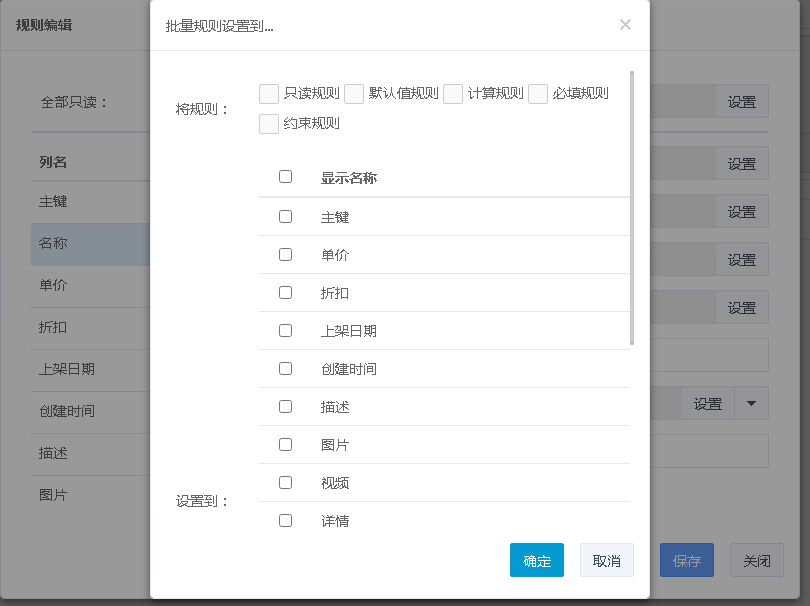Check the 上架日期 row checkbox
Screen dimensions: 810x606
[x=285, y=330]
